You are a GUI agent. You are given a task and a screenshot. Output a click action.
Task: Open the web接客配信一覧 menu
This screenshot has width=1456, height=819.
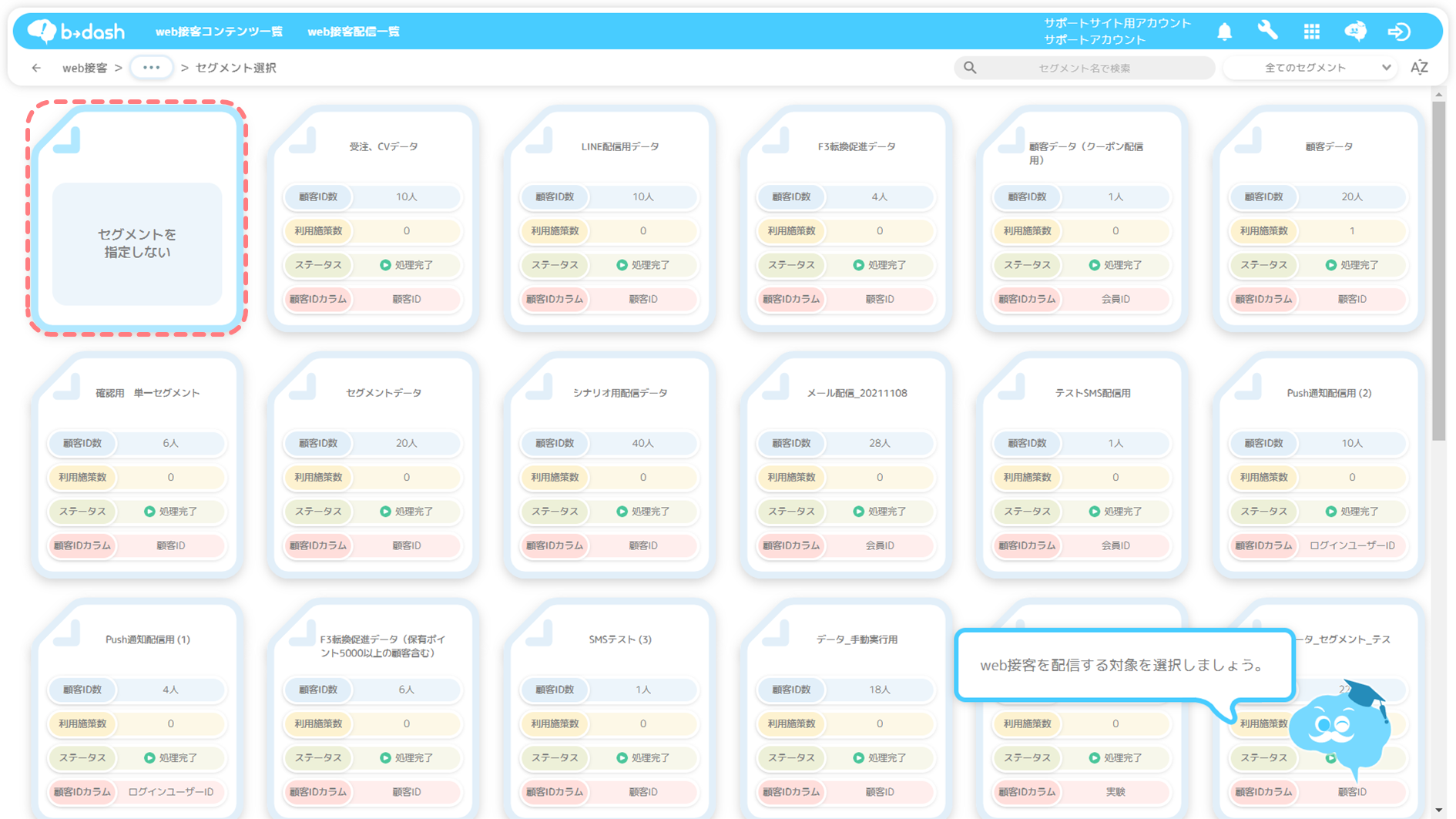coord(354,32)
